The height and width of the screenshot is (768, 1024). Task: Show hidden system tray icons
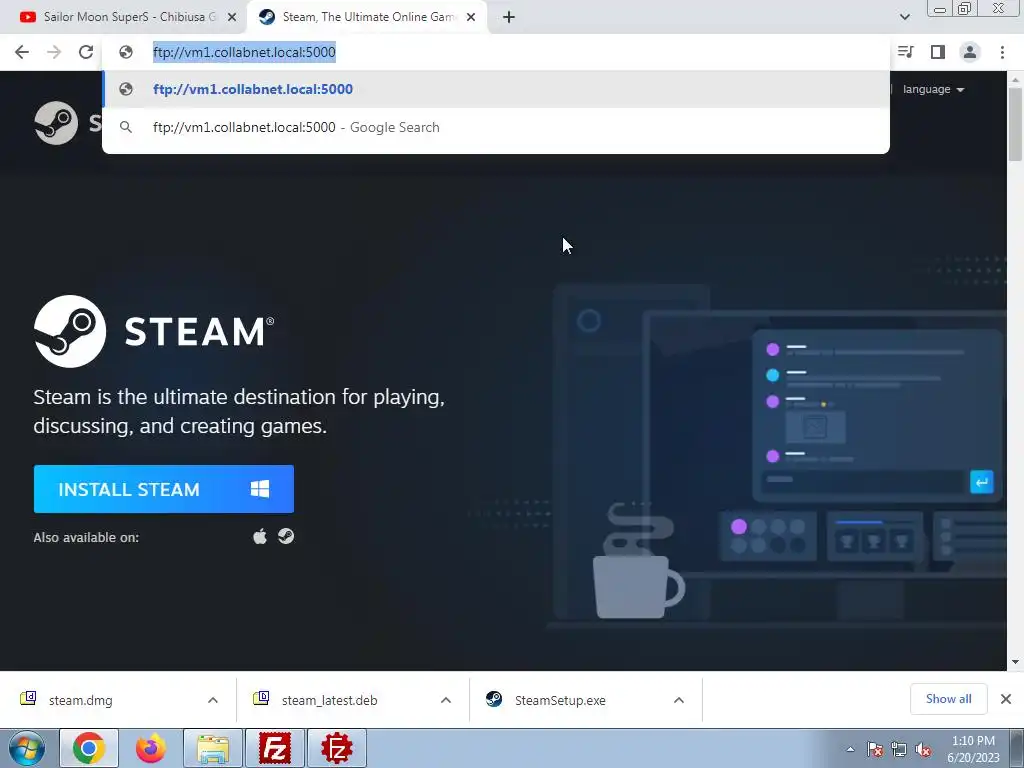point(850,749)
